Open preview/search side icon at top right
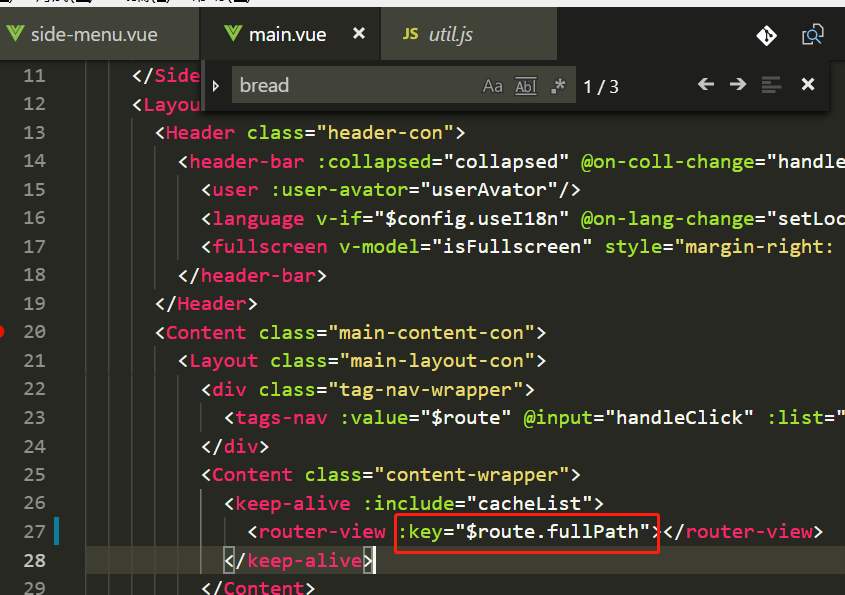This screenshot has height=595, width=845. click(812, 36)
